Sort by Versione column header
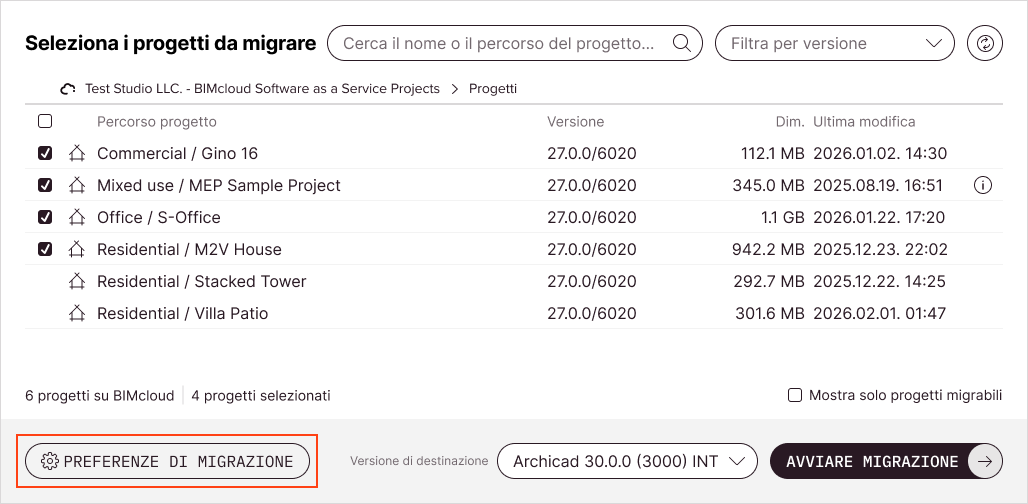This screenshot has height=504, width=1028. coord(576,121)
